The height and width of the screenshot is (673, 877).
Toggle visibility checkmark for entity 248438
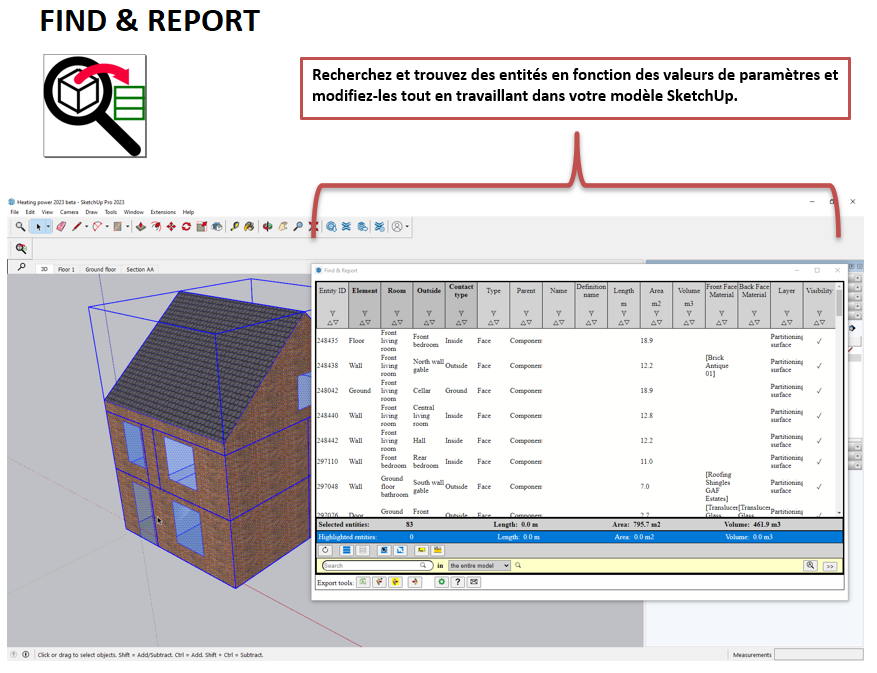[819, 366]
